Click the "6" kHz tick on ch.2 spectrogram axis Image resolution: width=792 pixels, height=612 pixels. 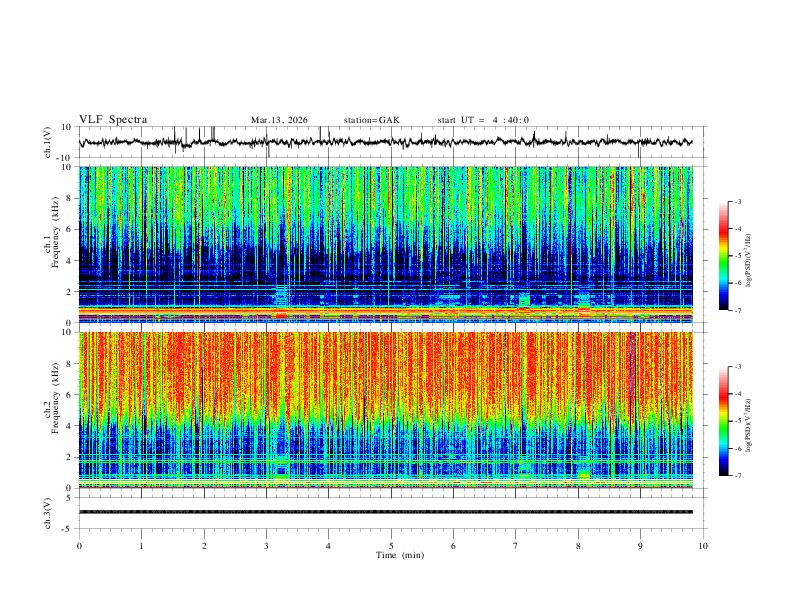point(70,394)
